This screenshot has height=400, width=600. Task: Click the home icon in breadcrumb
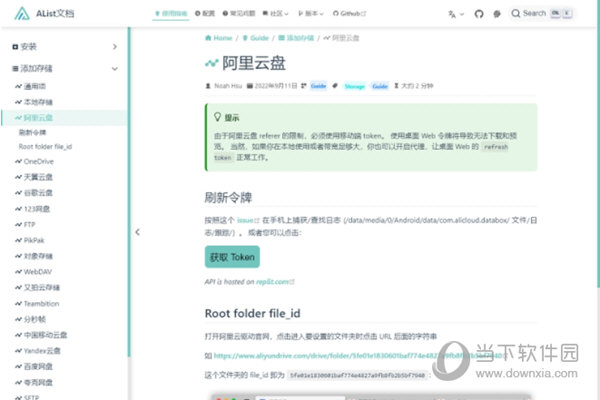coord(208,38)
